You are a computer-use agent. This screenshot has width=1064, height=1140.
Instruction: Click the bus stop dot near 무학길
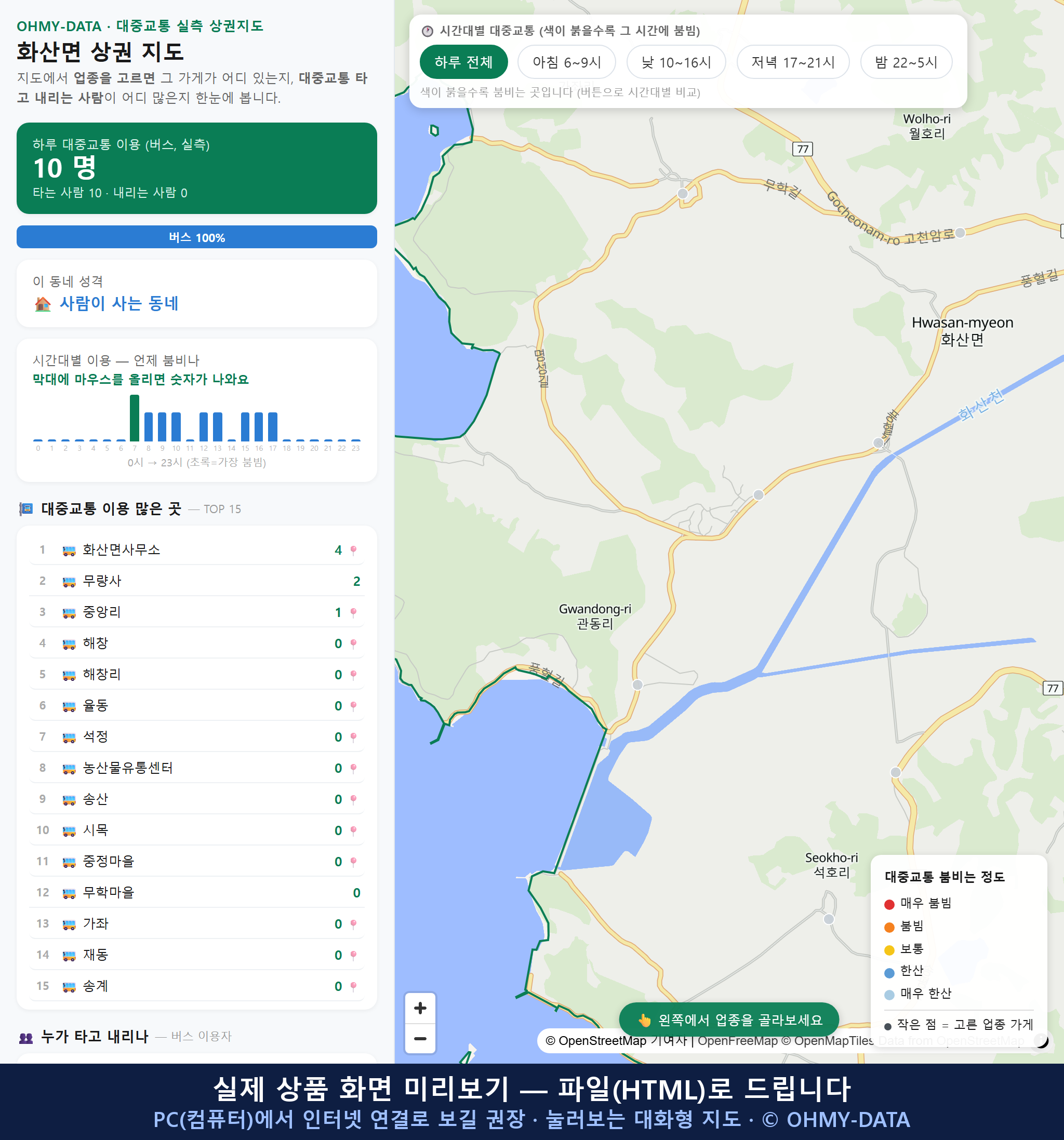tap(683, 193)
